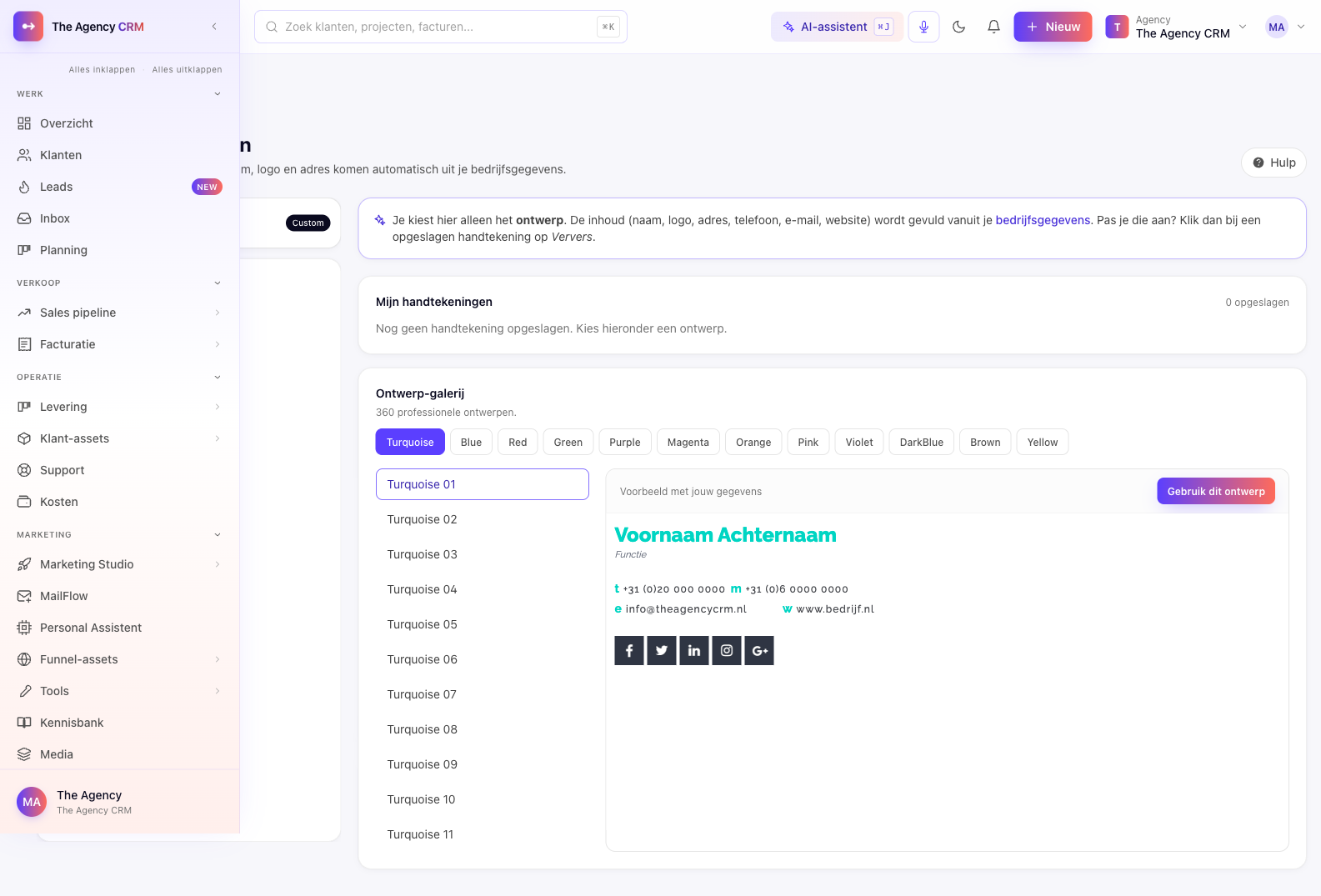Follow the bedrijfsgegevens link
Screen dimensions: 1321x896
tap(1043, 220)
